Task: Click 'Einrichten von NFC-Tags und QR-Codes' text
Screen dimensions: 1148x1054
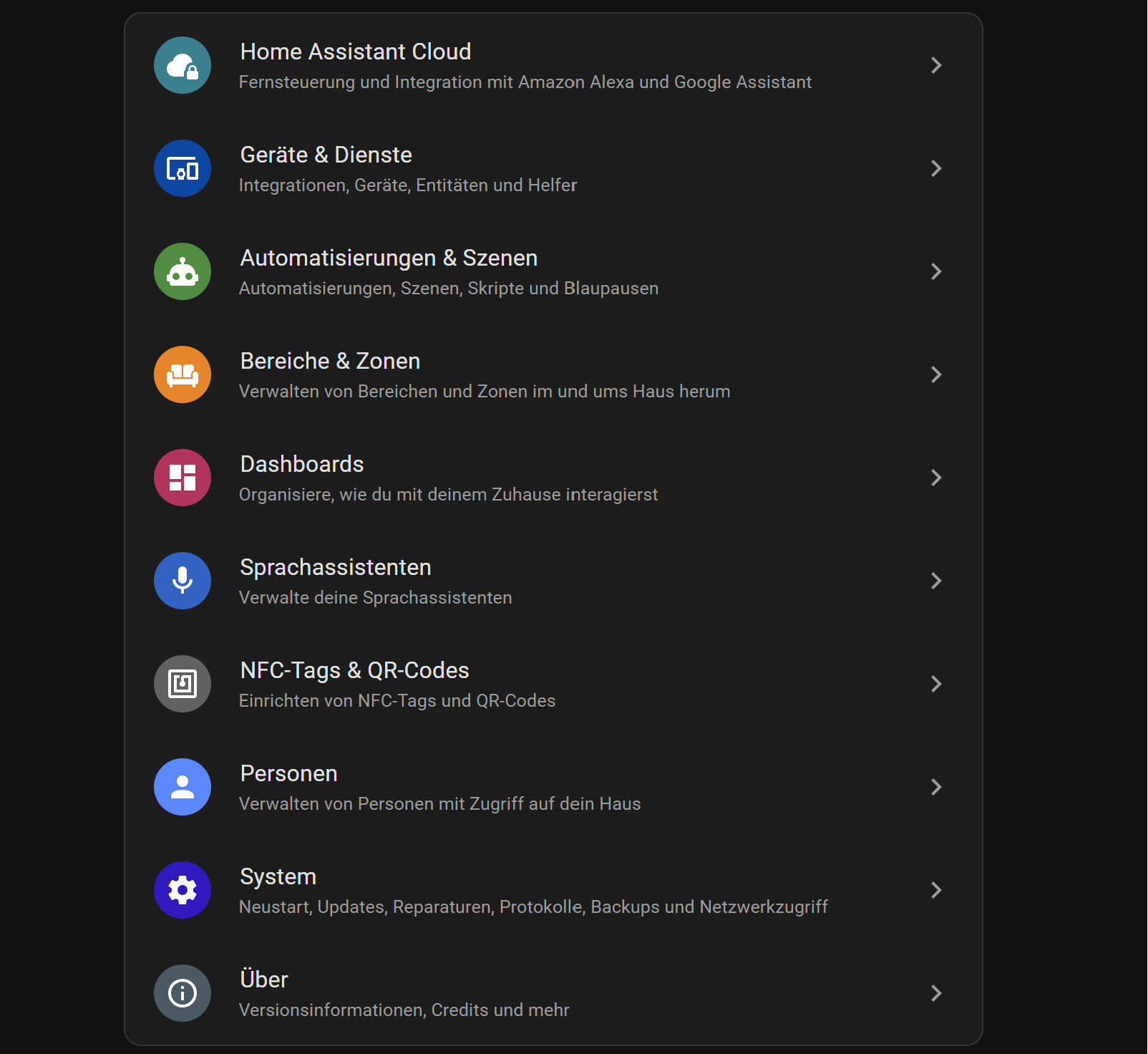Action: click(x=397, y=701)
